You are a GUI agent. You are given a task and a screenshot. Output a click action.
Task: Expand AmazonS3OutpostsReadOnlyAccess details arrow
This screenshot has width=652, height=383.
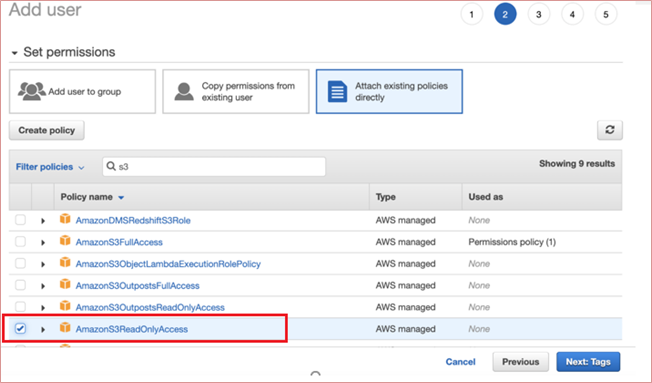coord(43,308)
